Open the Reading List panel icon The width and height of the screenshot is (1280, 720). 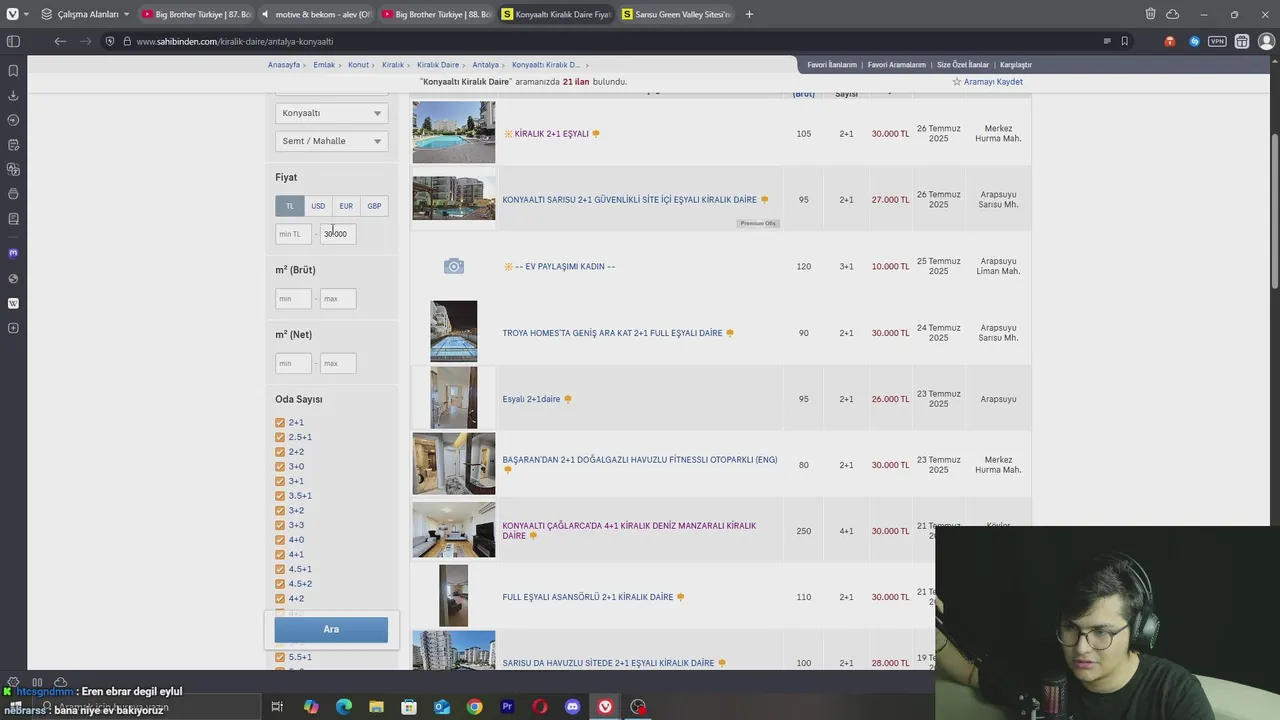(13, 219)
